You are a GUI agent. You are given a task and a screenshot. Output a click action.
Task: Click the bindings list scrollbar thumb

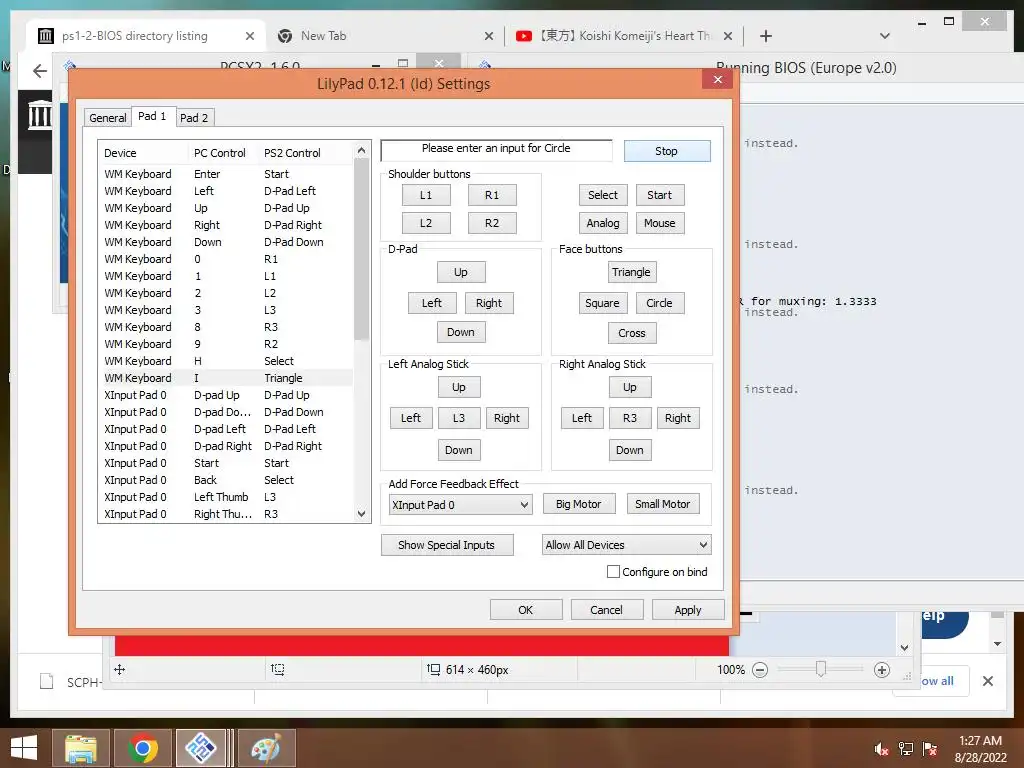pos(361,249)
